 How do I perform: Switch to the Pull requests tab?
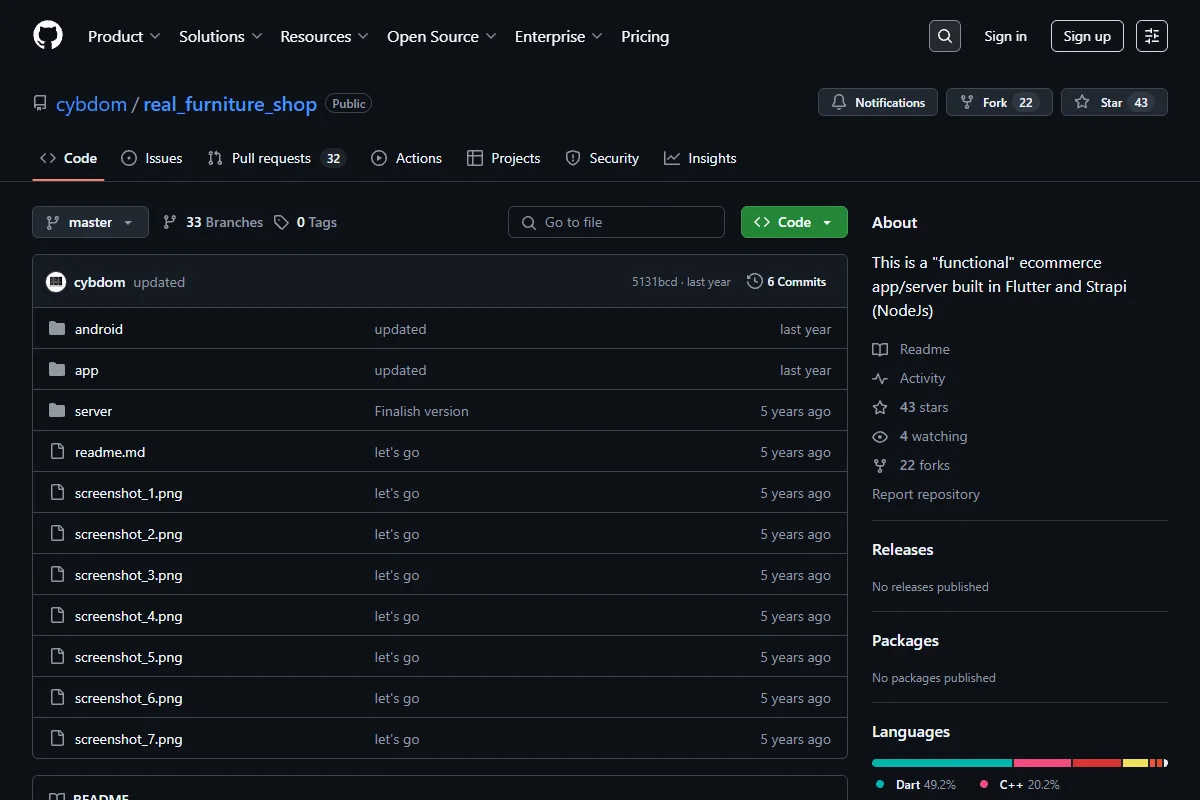coord(276,158)
